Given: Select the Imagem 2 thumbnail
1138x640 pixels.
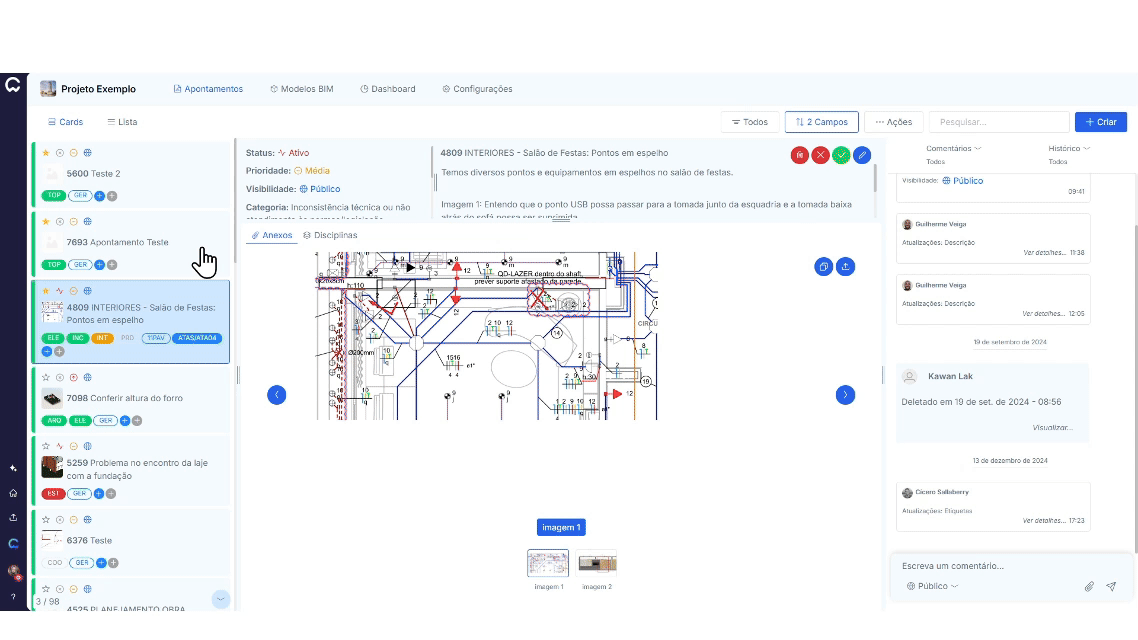Looking at the screenshot, I should point(597,563).
